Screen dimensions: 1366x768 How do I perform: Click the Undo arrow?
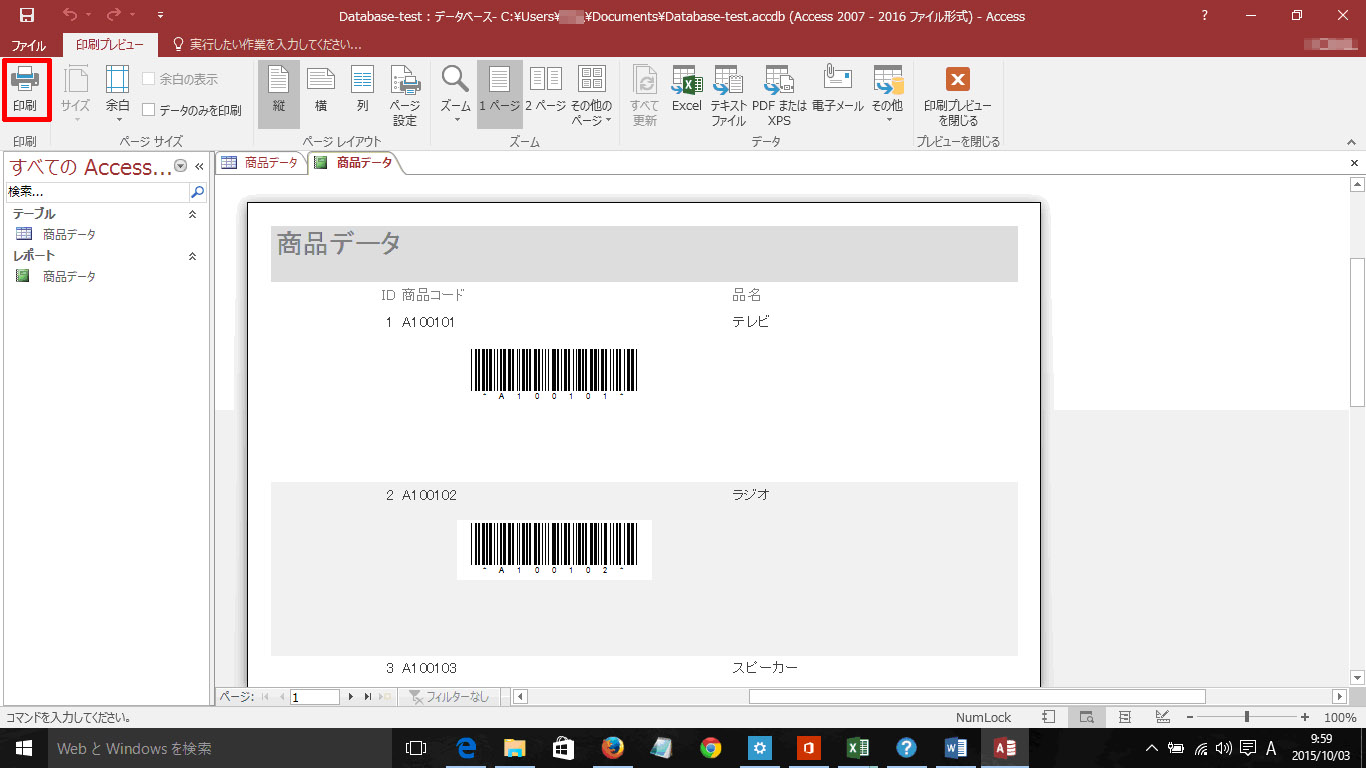coord(70,16)
